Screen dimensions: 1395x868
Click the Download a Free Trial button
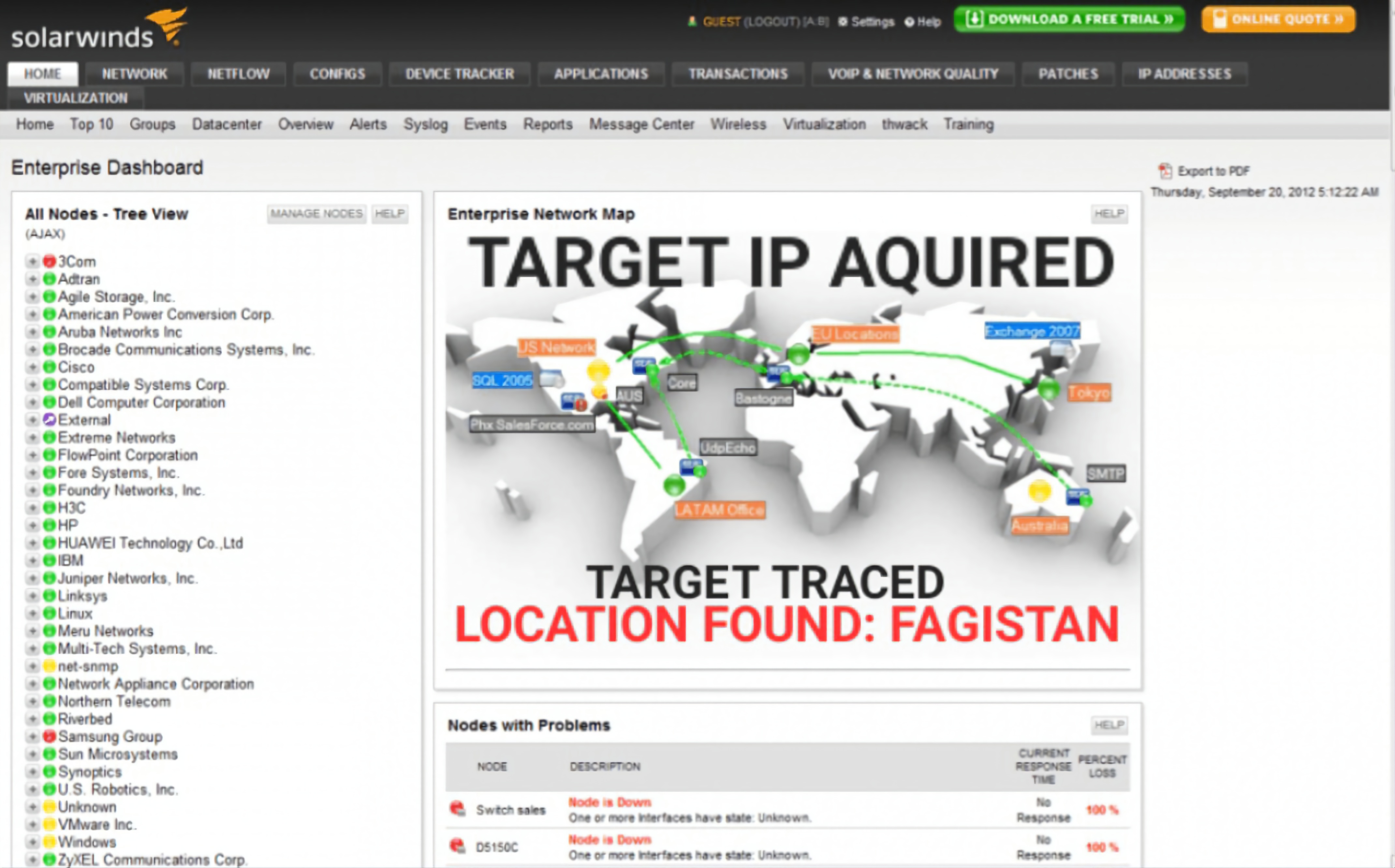pyautogui.click(x=1069, y=20)
